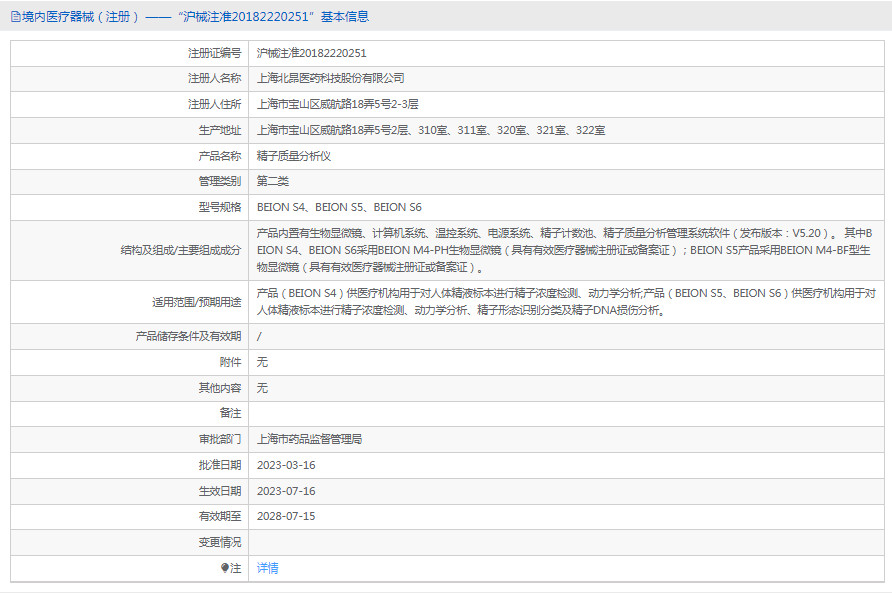Select the header title 境内医疗器械(注册)基本信息
Screen dimensions: 892x593
pyautogui.click(x=195, y=17)
